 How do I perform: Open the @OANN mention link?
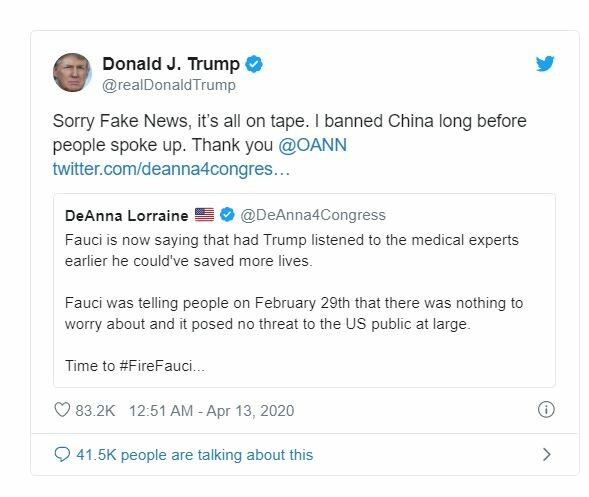(x=313, y=145)
